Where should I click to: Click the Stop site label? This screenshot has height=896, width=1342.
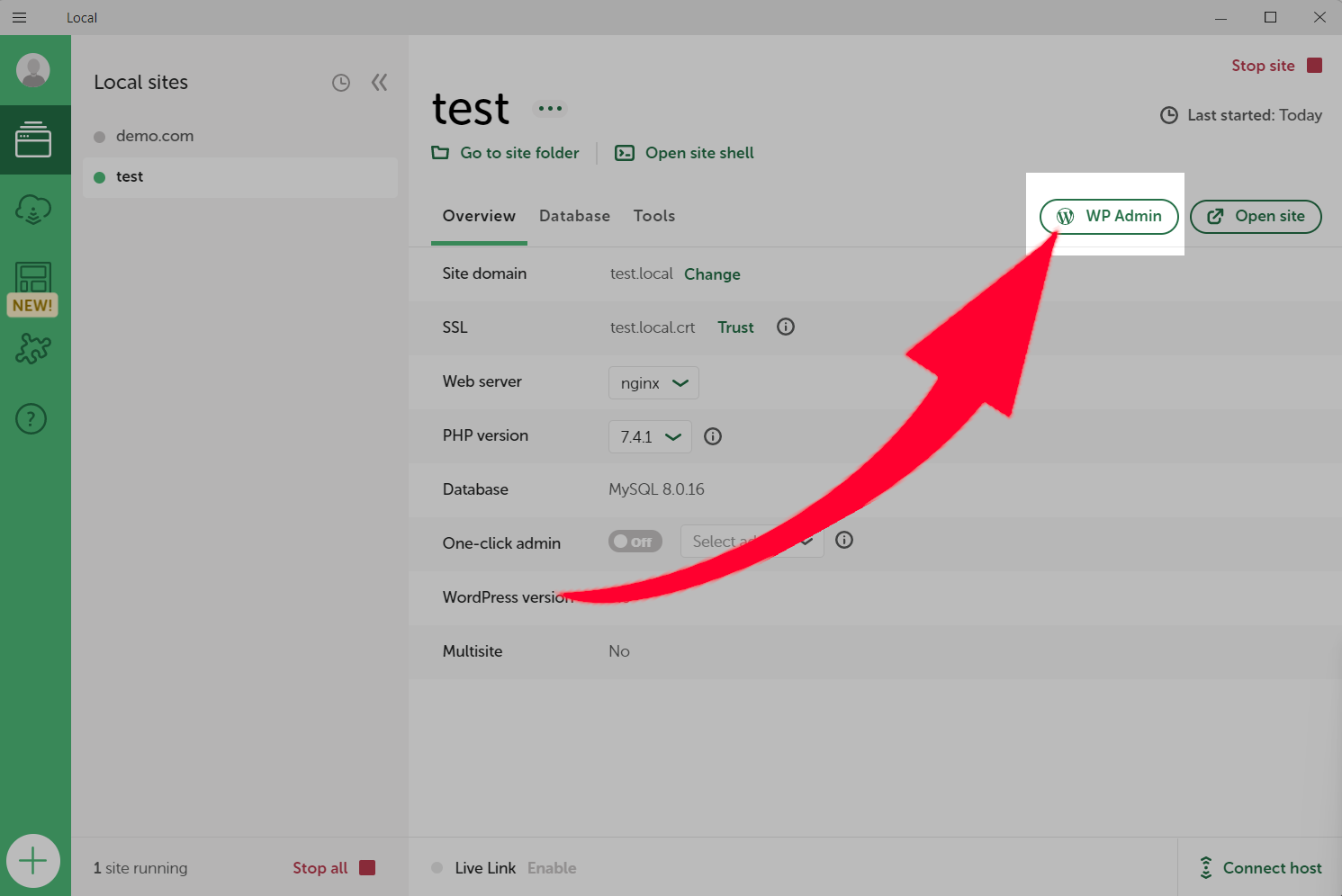(1263, 66)
